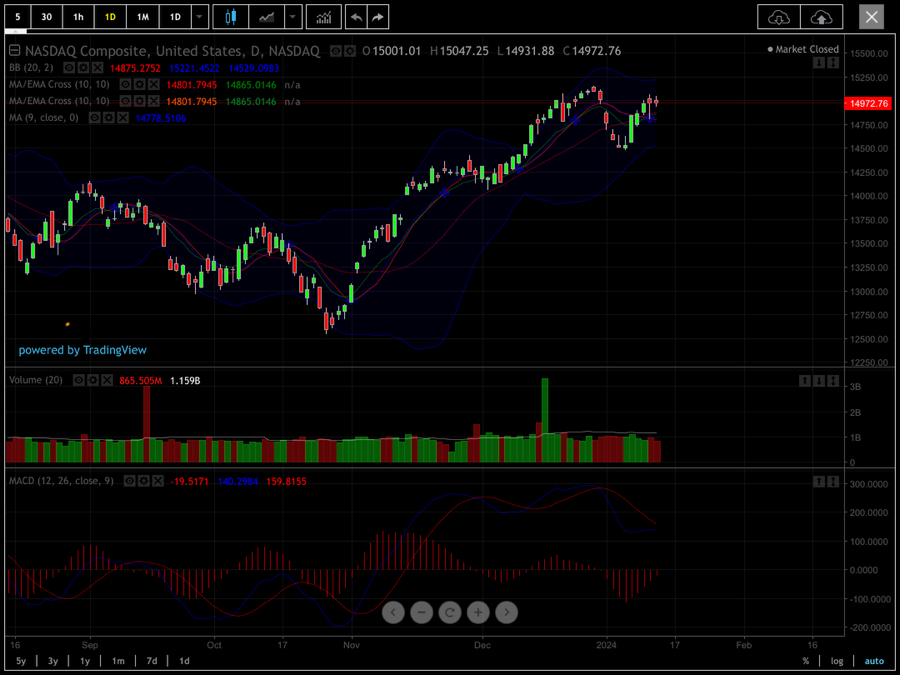
Task: Open settings for Volume (20) indicator
Action: (92, 380)
